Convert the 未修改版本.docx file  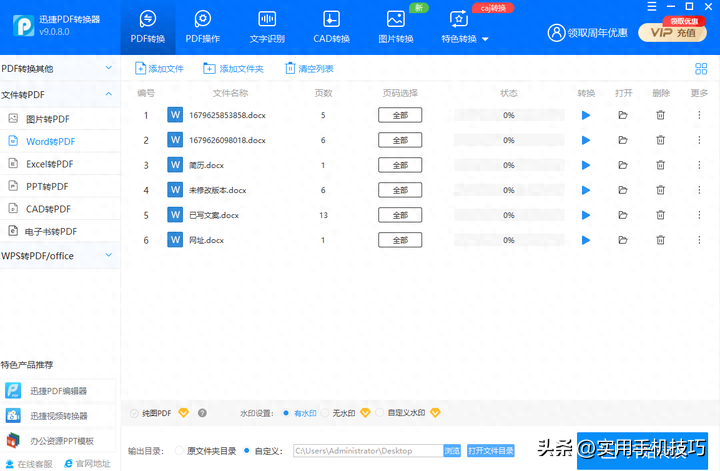point(585,190)
